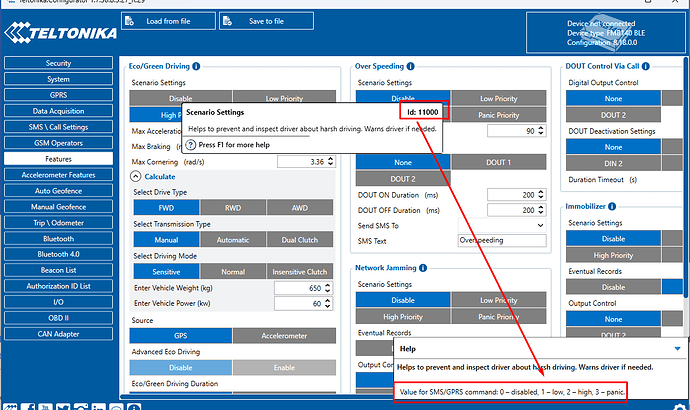Open Over Speeding info icon
Viewport: 690px width, 410px height.
click(x=411, y=66)
